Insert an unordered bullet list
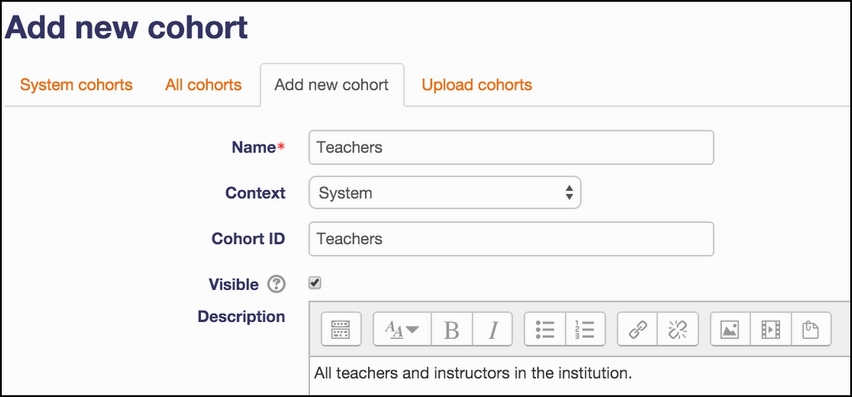The width and height of the screenshot is (852, 397). (545, 329)
